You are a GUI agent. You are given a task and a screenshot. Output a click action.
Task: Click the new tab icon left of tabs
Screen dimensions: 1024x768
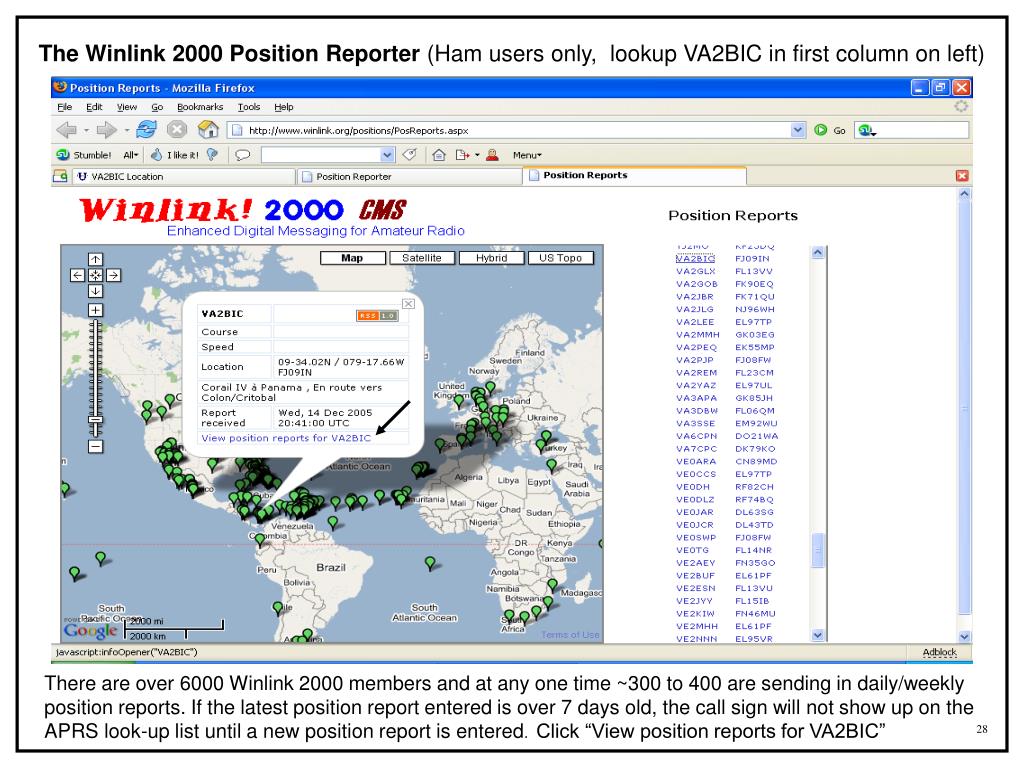click(x=60, y=176)
